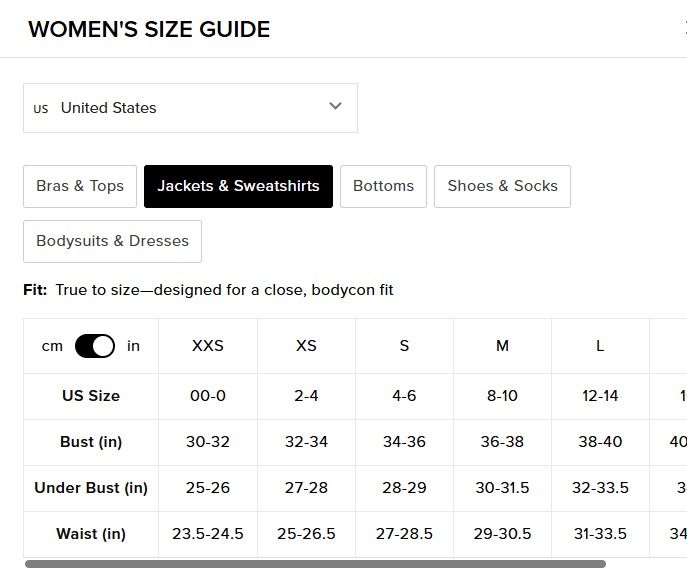
Task: Click the chevron arrow in country selector
Action: [x=336, y=106]
